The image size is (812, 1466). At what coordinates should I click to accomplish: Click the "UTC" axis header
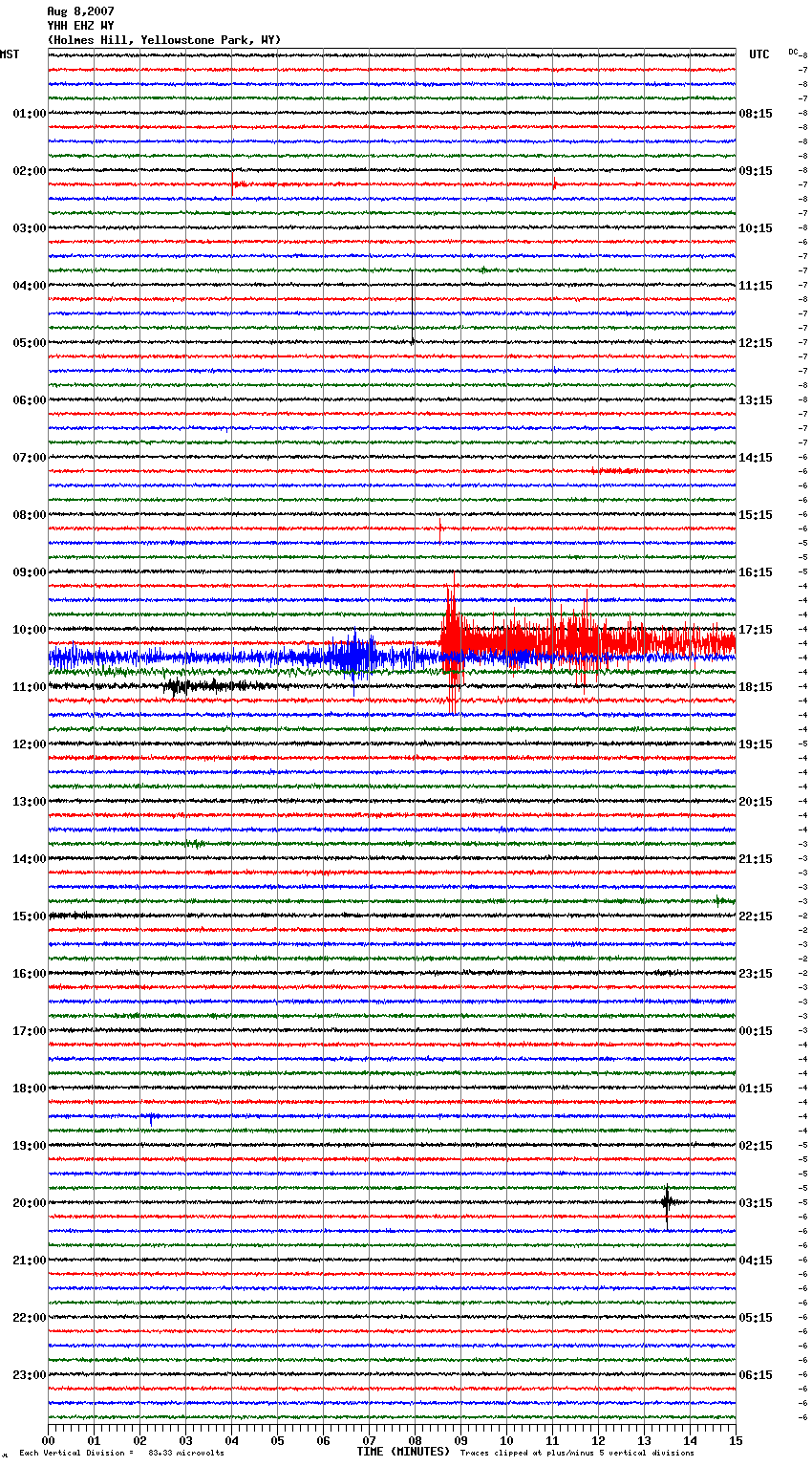[759, 54]
